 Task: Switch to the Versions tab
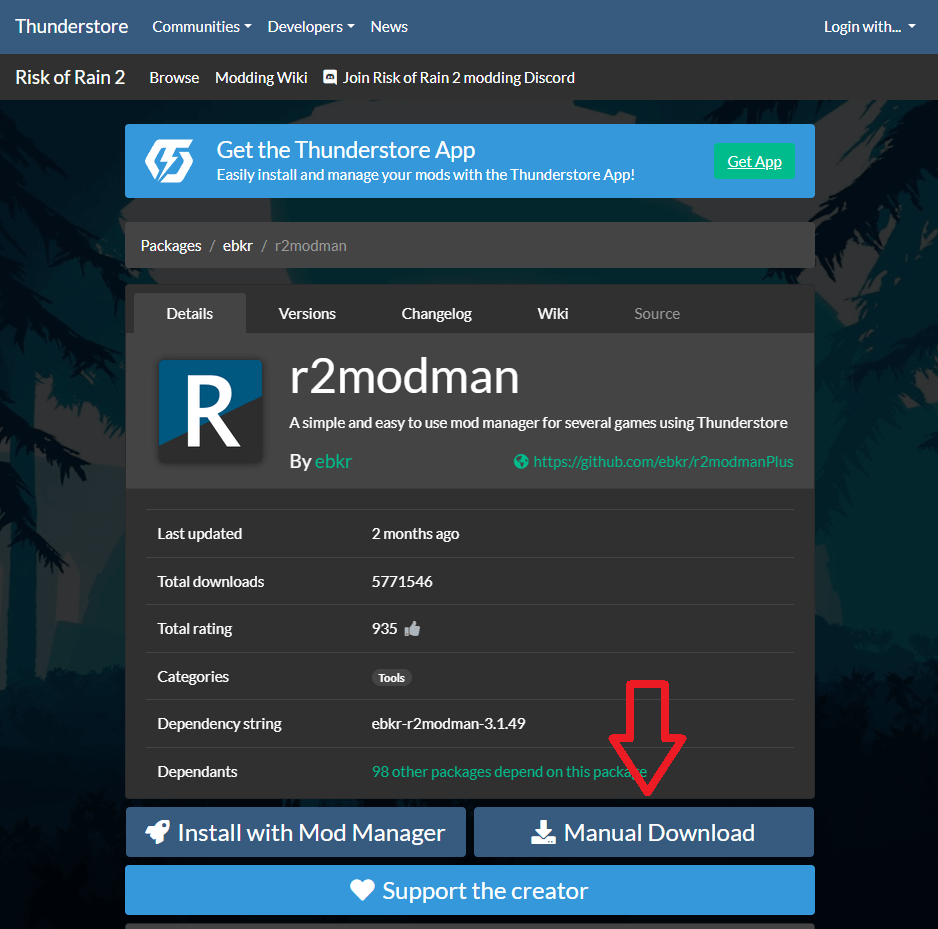(307, 314)
